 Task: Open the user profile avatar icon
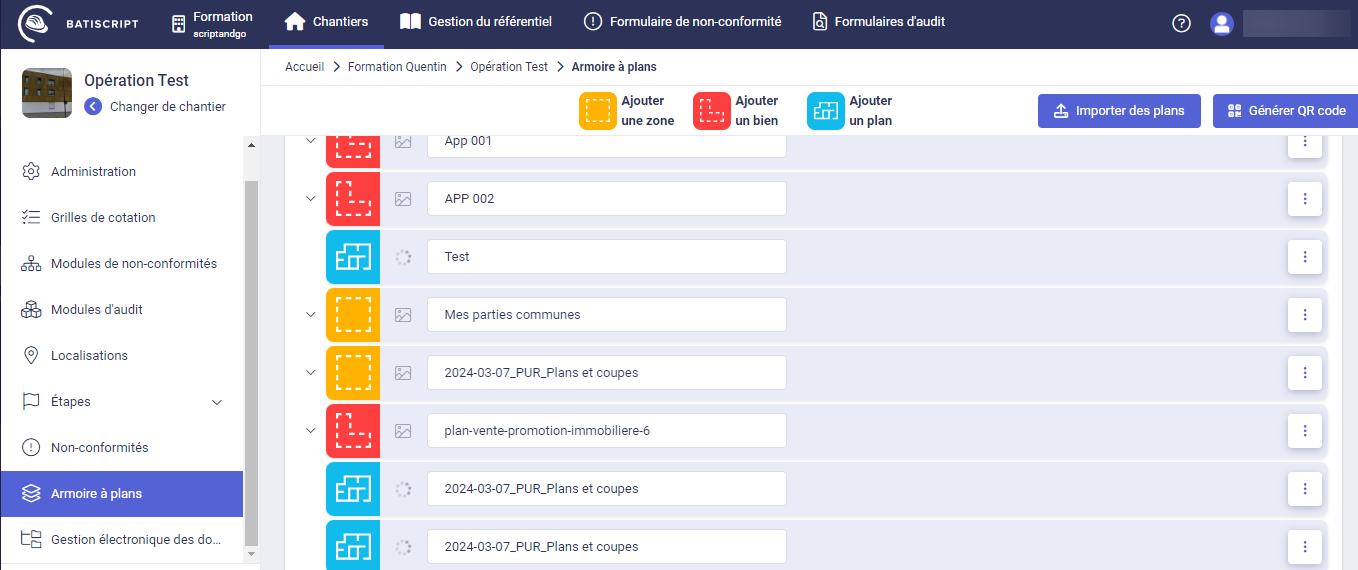pyautogui.click(x=1221, y=23)
